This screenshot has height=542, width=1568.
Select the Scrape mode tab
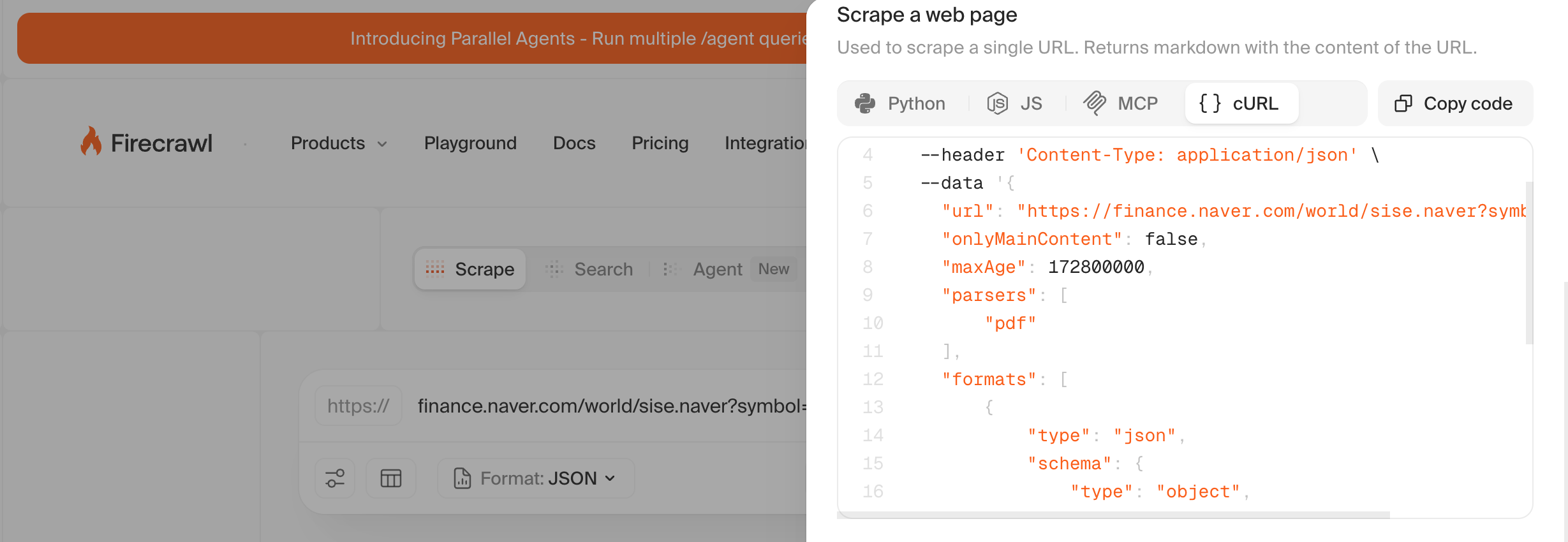coord(470,269)
